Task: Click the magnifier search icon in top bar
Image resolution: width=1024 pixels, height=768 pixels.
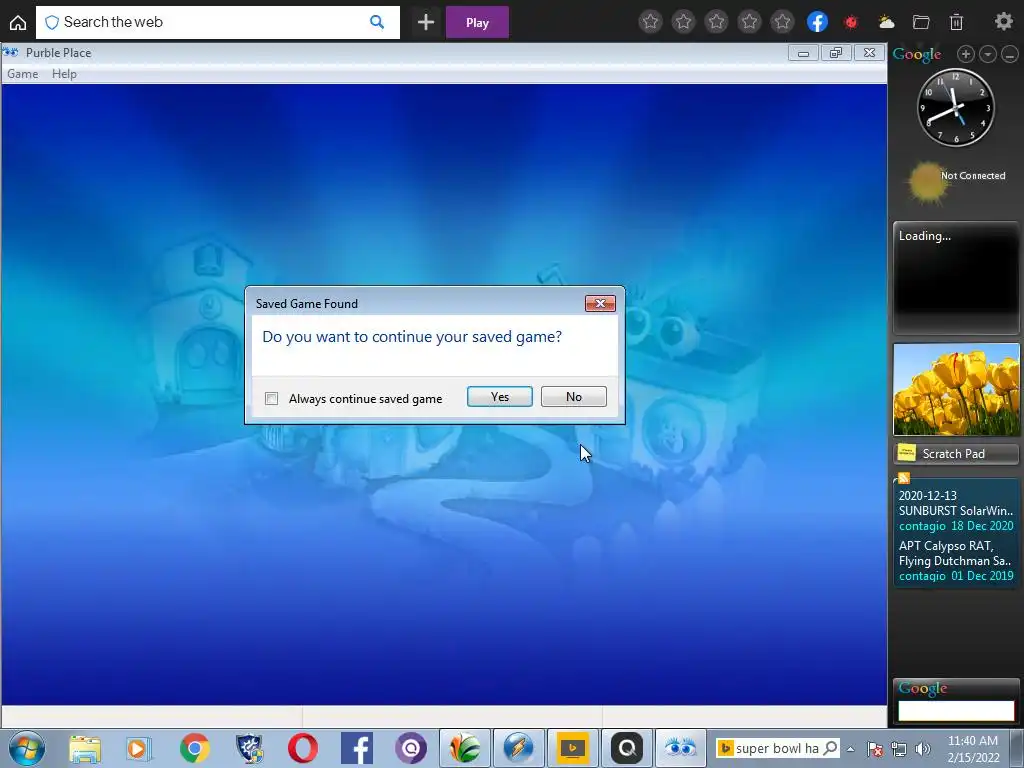Action: point(377,22)
